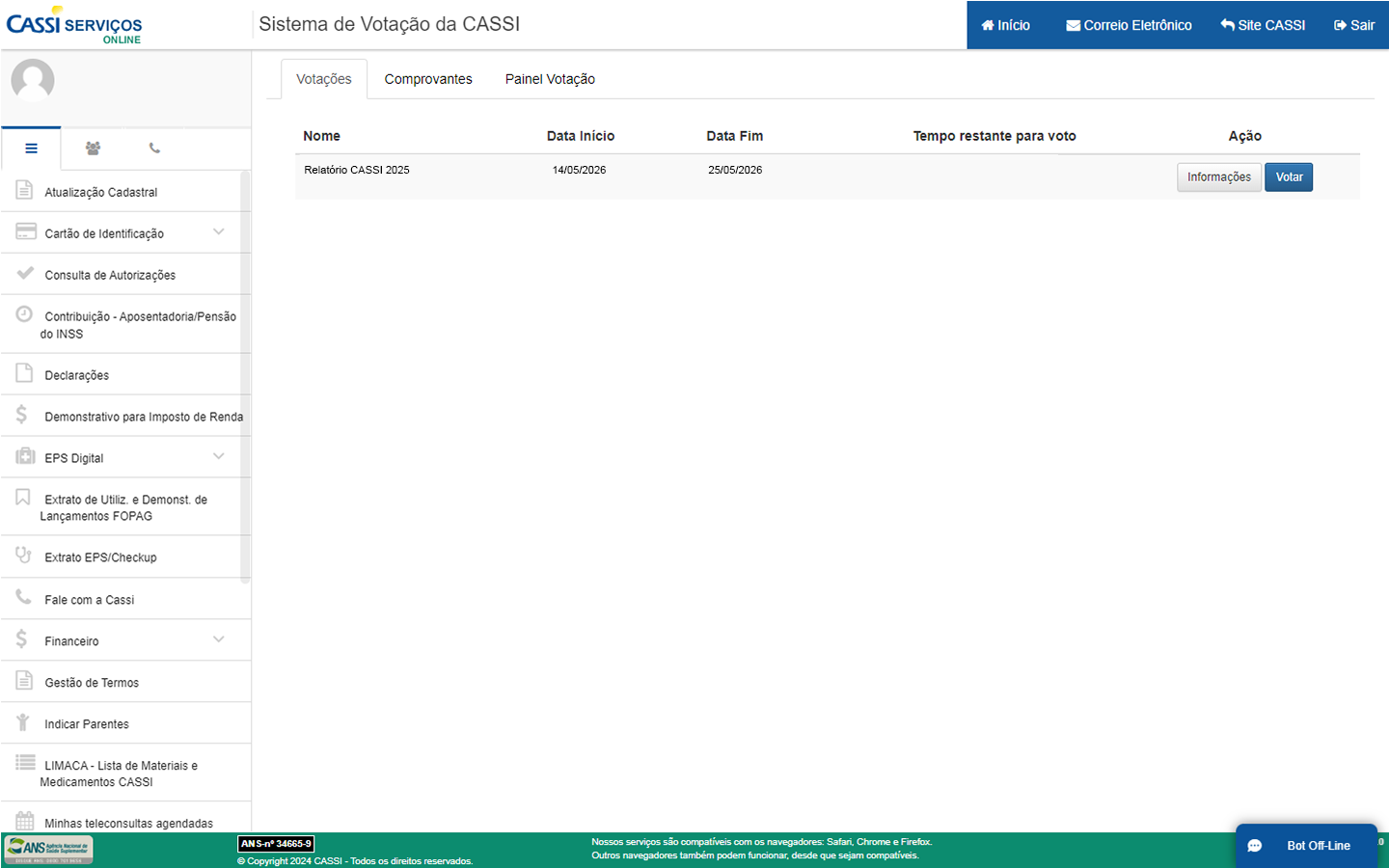This screenshot has height=868, width=1389.
Task: Open the hamburger menu tab in sidebar
Action: (31, 149)
